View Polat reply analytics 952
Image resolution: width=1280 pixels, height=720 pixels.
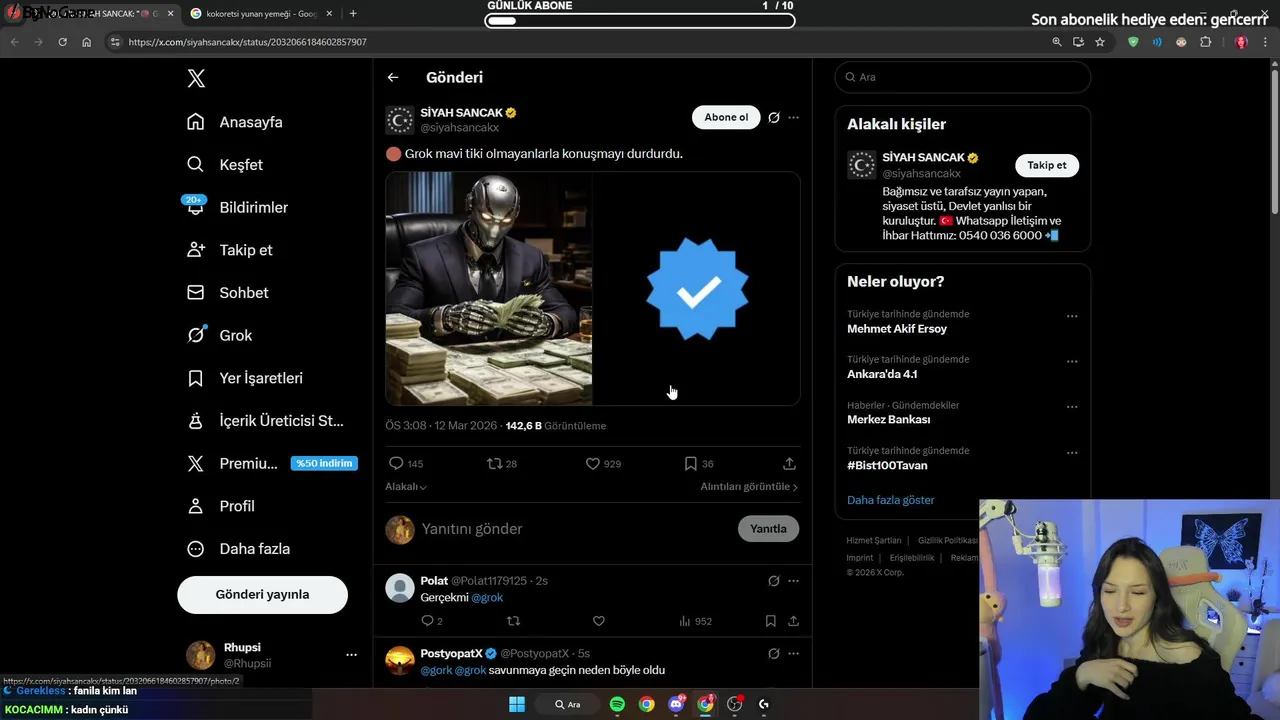click(695, 621)
